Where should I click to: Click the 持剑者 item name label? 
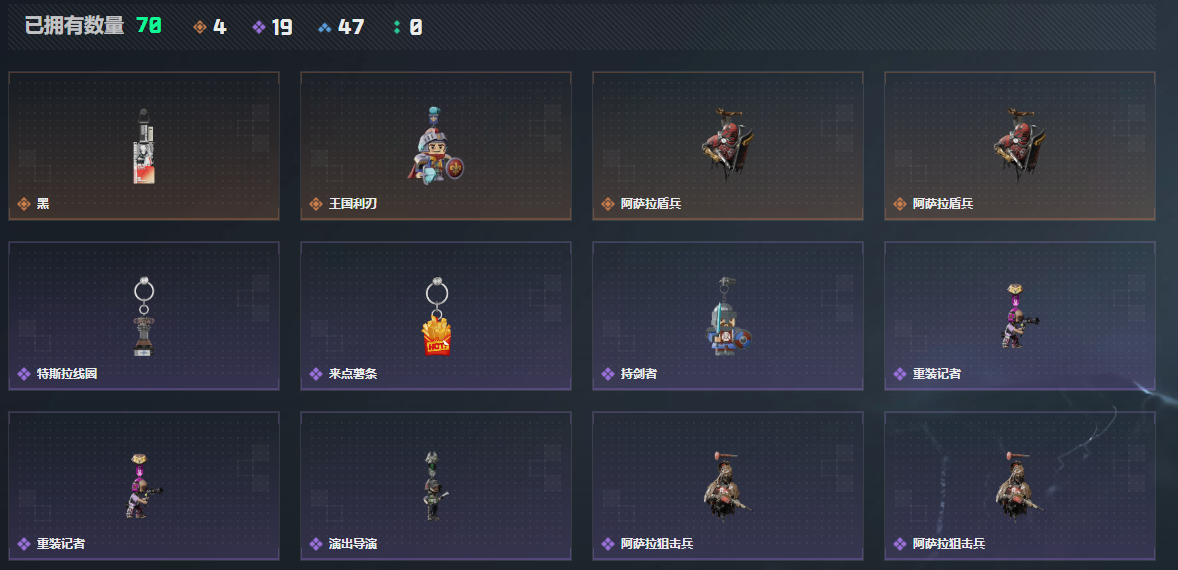[x=639, y=374]
